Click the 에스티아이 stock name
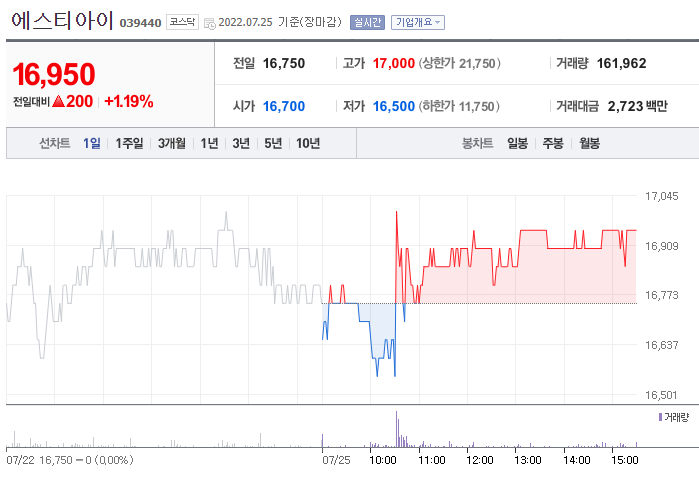699x478 pixels. click(62, 21)
